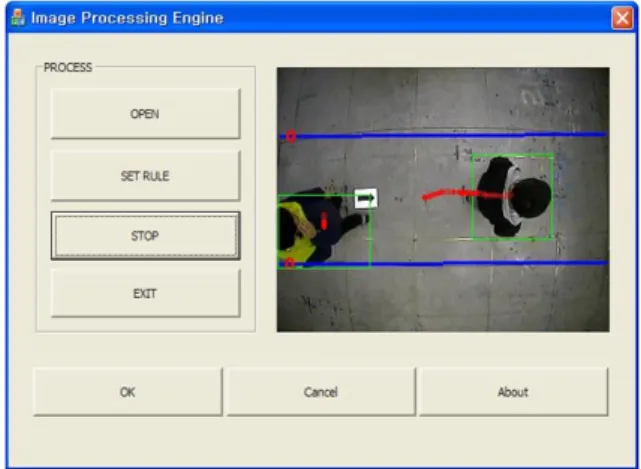The image size is (641, 469).
Task: Click the white direction arrow marker in the video
Action: [x=365, y=198]
